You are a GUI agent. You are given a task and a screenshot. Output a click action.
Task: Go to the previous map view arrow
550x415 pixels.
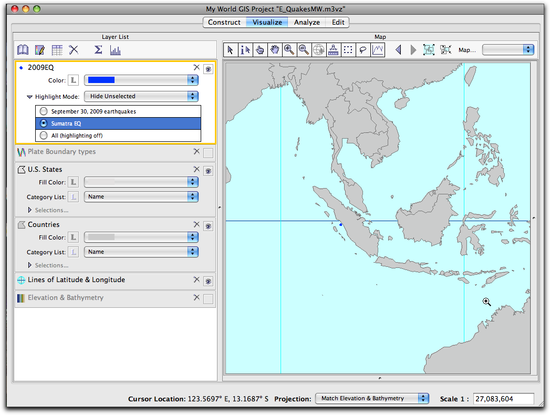[x=398, y=50]
